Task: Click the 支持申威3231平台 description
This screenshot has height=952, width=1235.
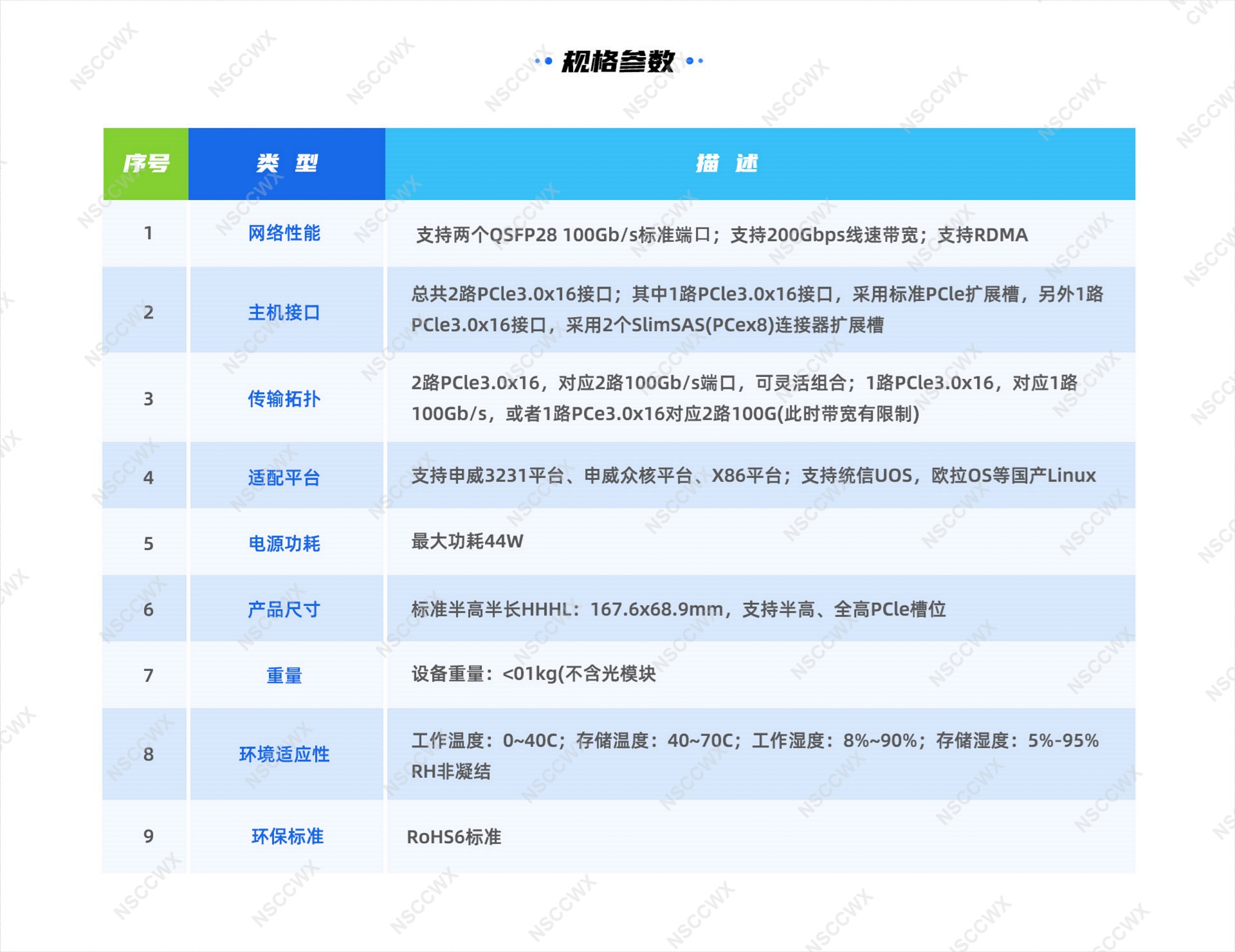Action: [x=753, y=475]
